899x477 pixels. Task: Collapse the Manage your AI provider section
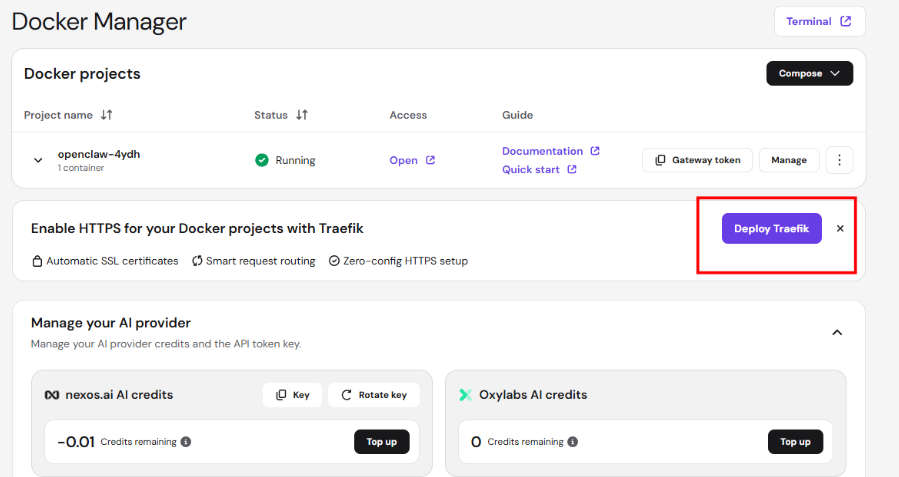(x=837, y=332)
